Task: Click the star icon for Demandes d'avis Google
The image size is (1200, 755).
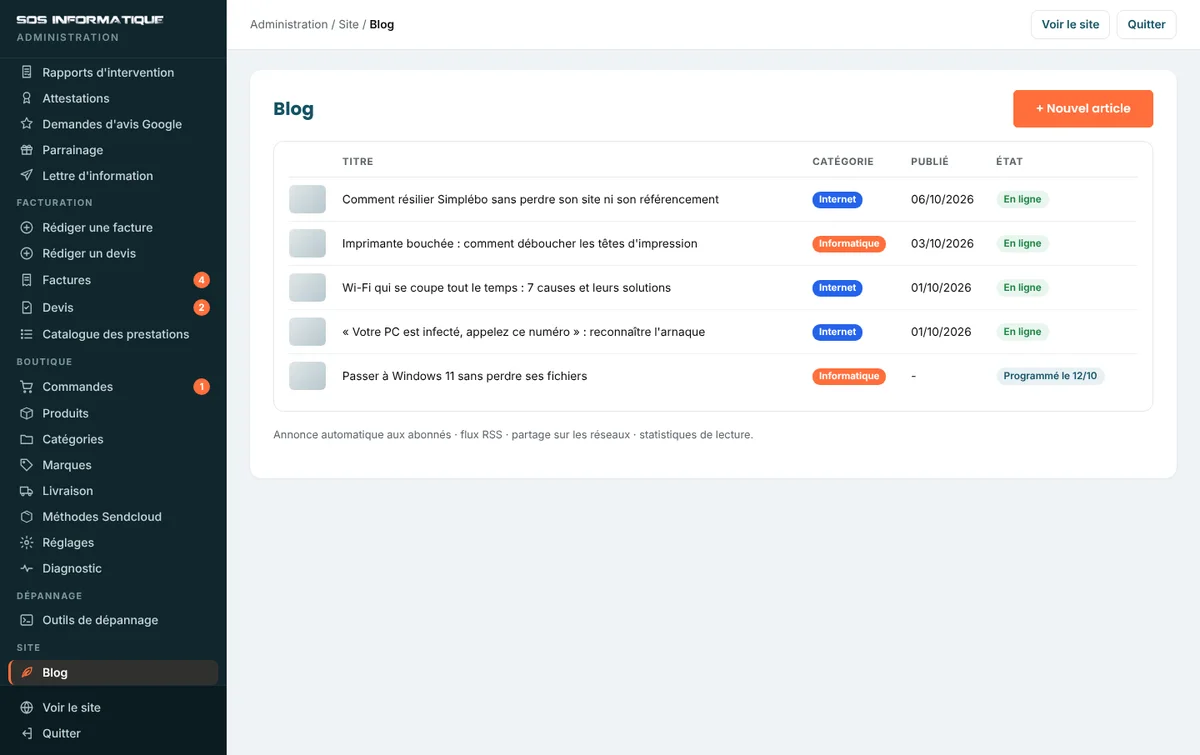Action: tap(27, 124)
